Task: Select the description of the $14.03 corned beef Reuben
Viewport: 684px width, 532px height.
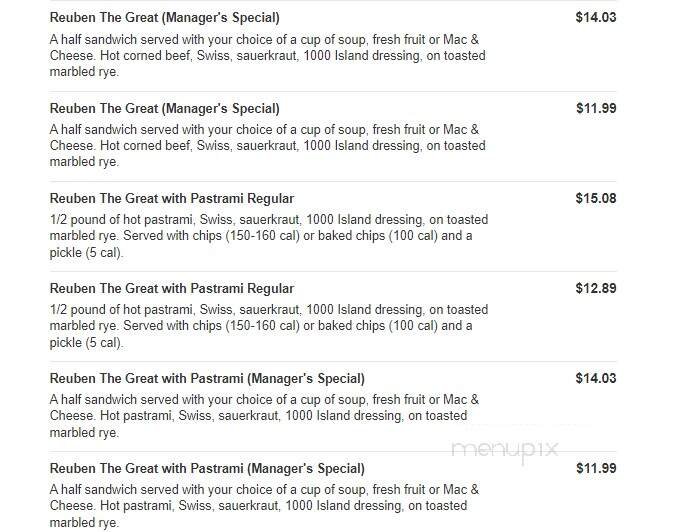Action: (268, 56)
